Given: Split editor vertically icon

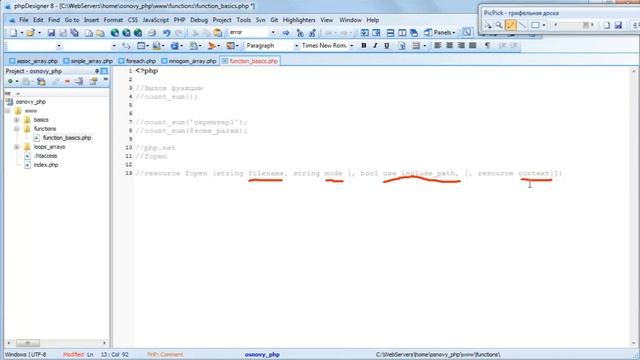Looking at the screenshot, I should (402, 33).
